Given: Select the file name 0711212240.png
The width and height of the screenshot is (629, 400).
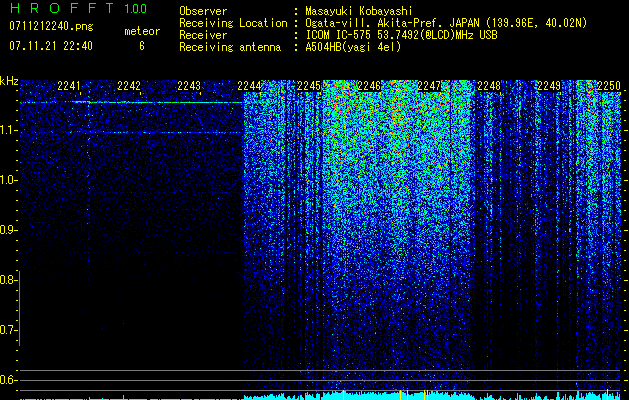Looking at the screenshot, I should point(51,26).
